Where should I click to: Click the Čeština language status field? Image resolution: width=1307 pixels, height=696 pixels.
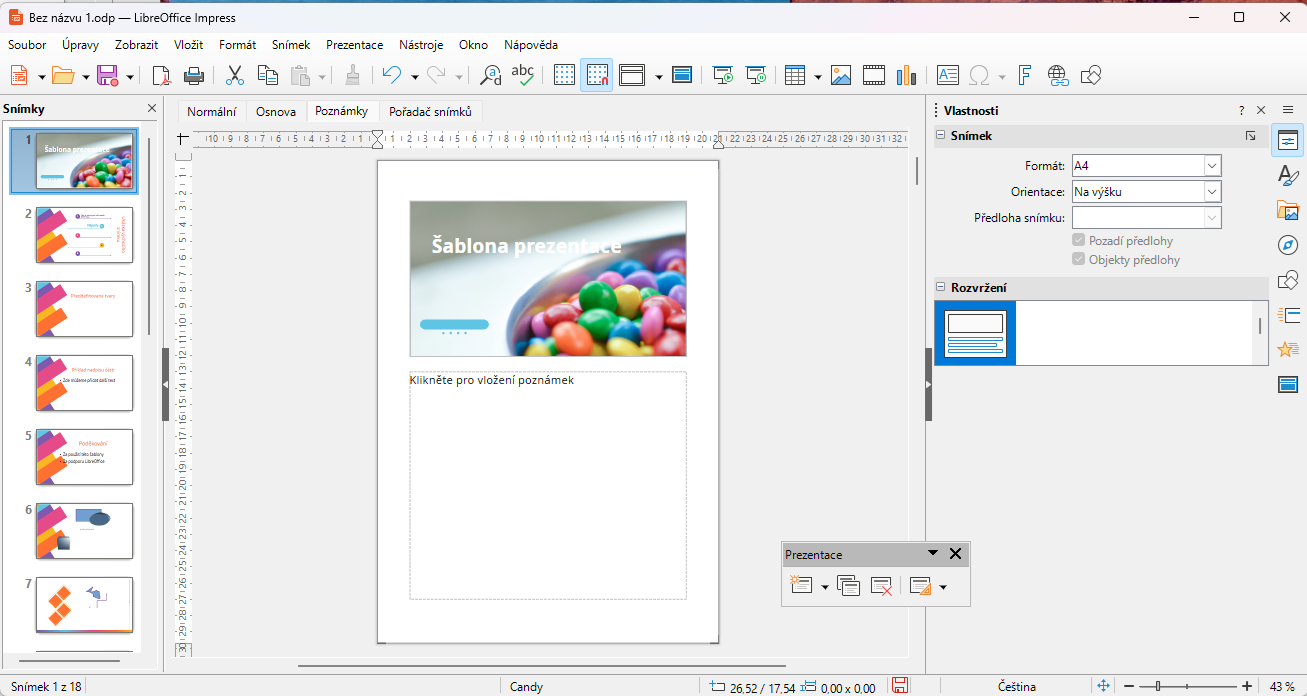click(x=1017, y=687)
